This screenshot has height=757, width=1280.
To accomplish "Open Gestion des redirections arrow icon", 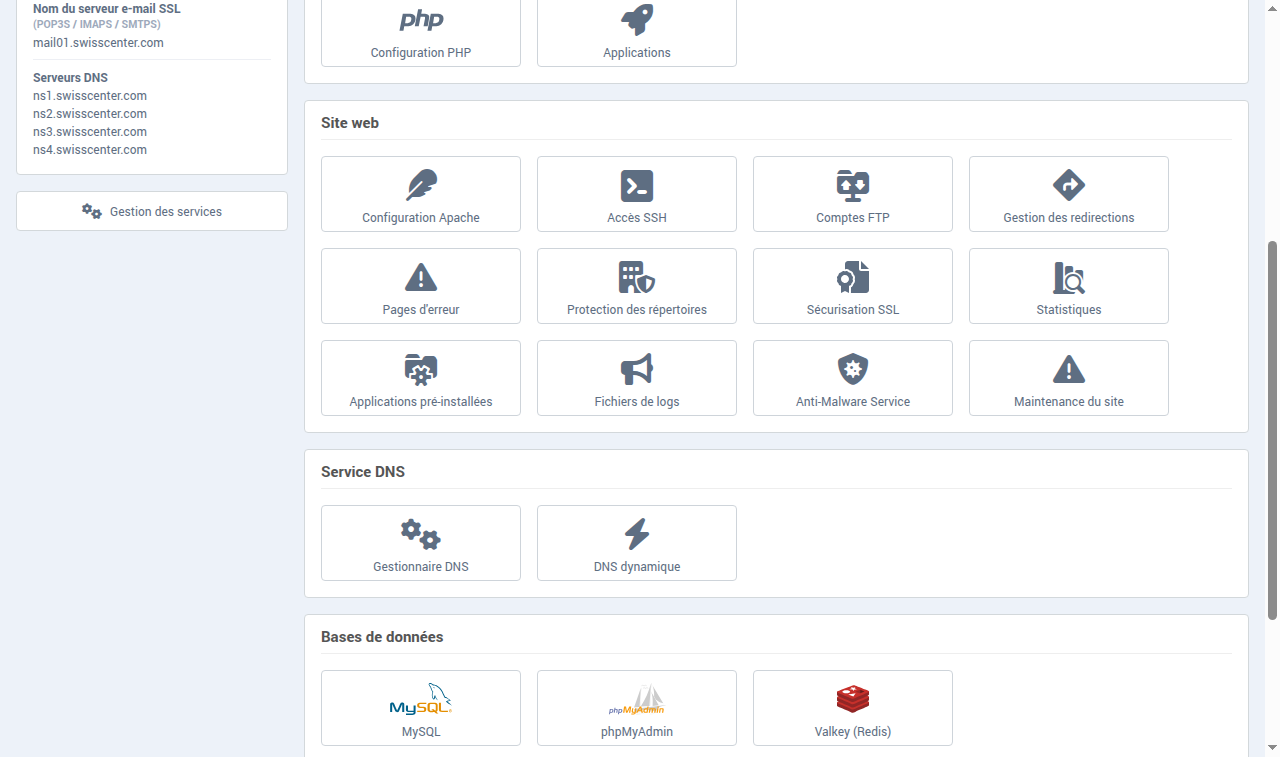I will coord(1069,185).
